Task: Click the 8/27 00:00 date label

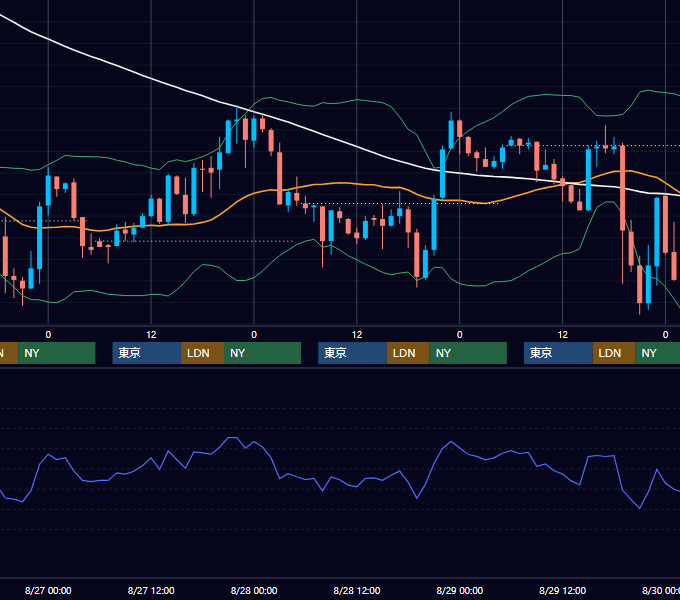Action: (48, 590)
